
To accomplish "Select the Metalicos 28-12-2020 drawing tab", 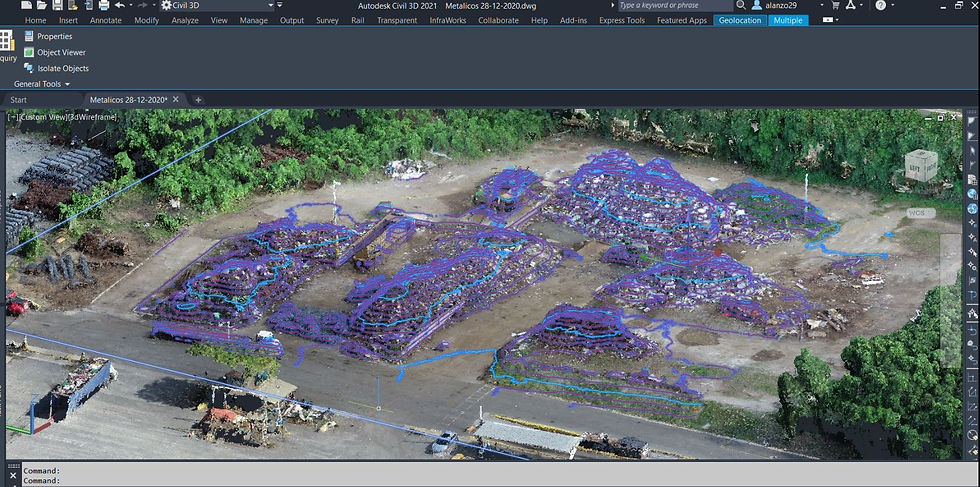I will [128, 99].
